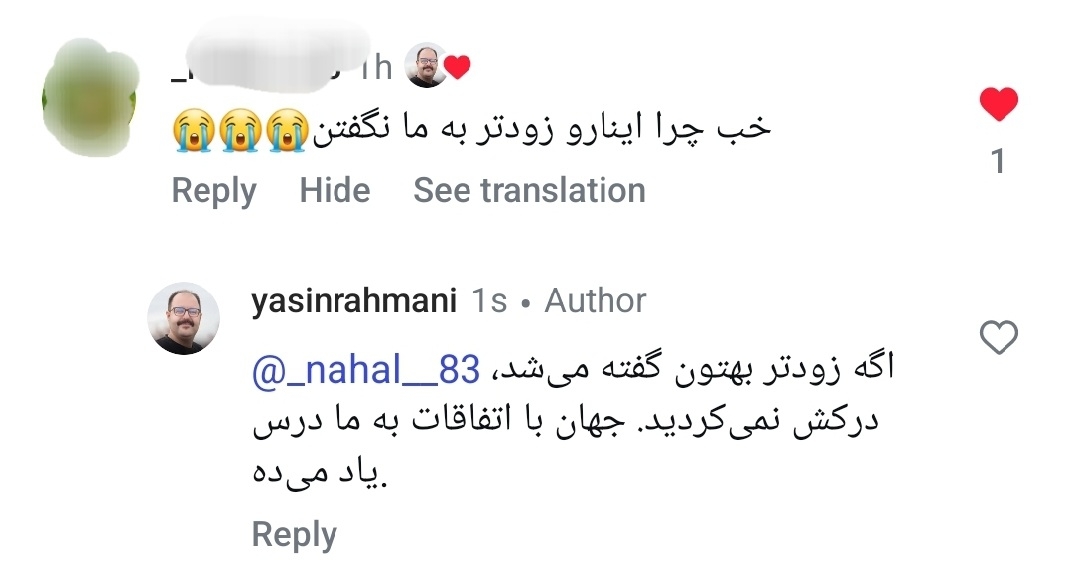Tap the 1h timestamp on the top comment
The image size is (1072, 586).
[375, 67]
